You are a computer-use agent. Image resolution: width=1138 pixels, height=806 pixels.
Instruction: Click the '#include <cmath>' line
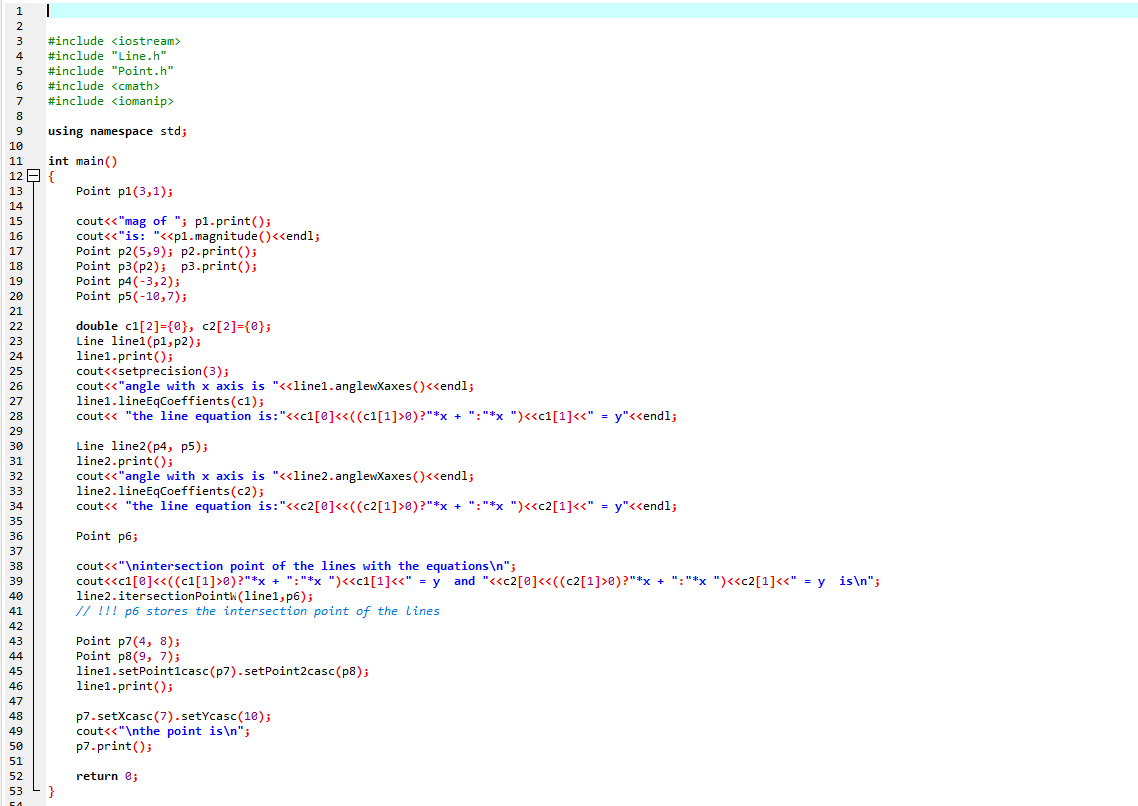pyautogui.click(x=104, y=86)
